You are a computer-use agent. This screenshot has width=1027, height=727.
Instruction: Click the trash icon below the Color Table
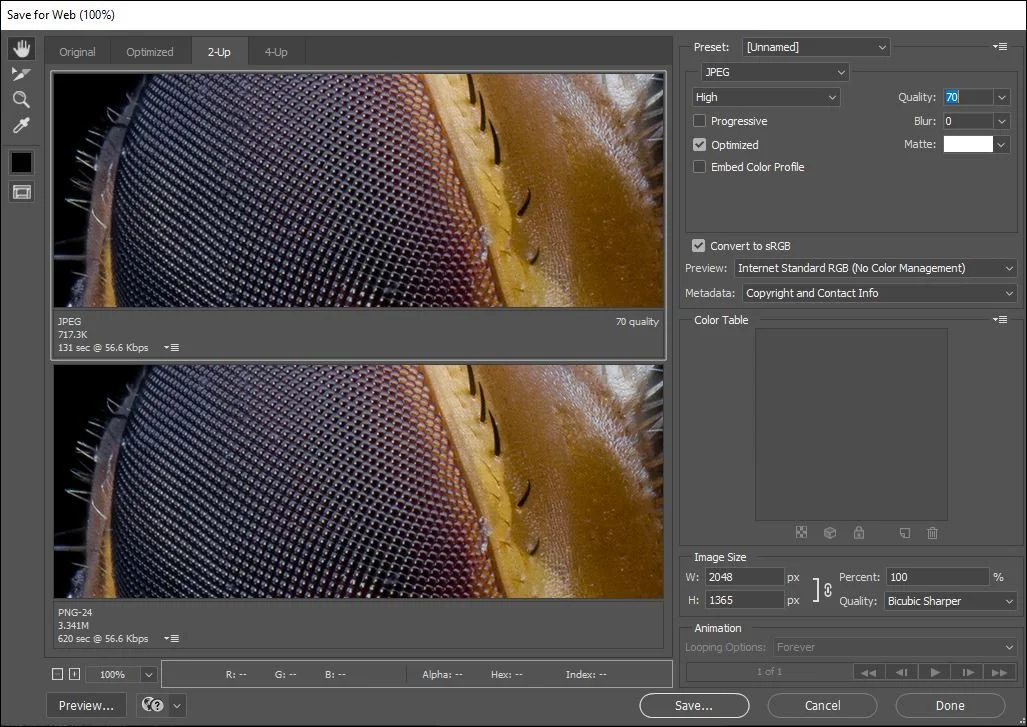[933, 533]
